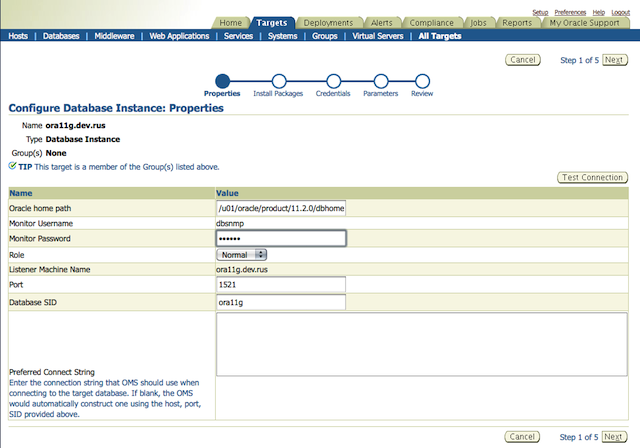Open the Preferences link

[x=570, y=12]
